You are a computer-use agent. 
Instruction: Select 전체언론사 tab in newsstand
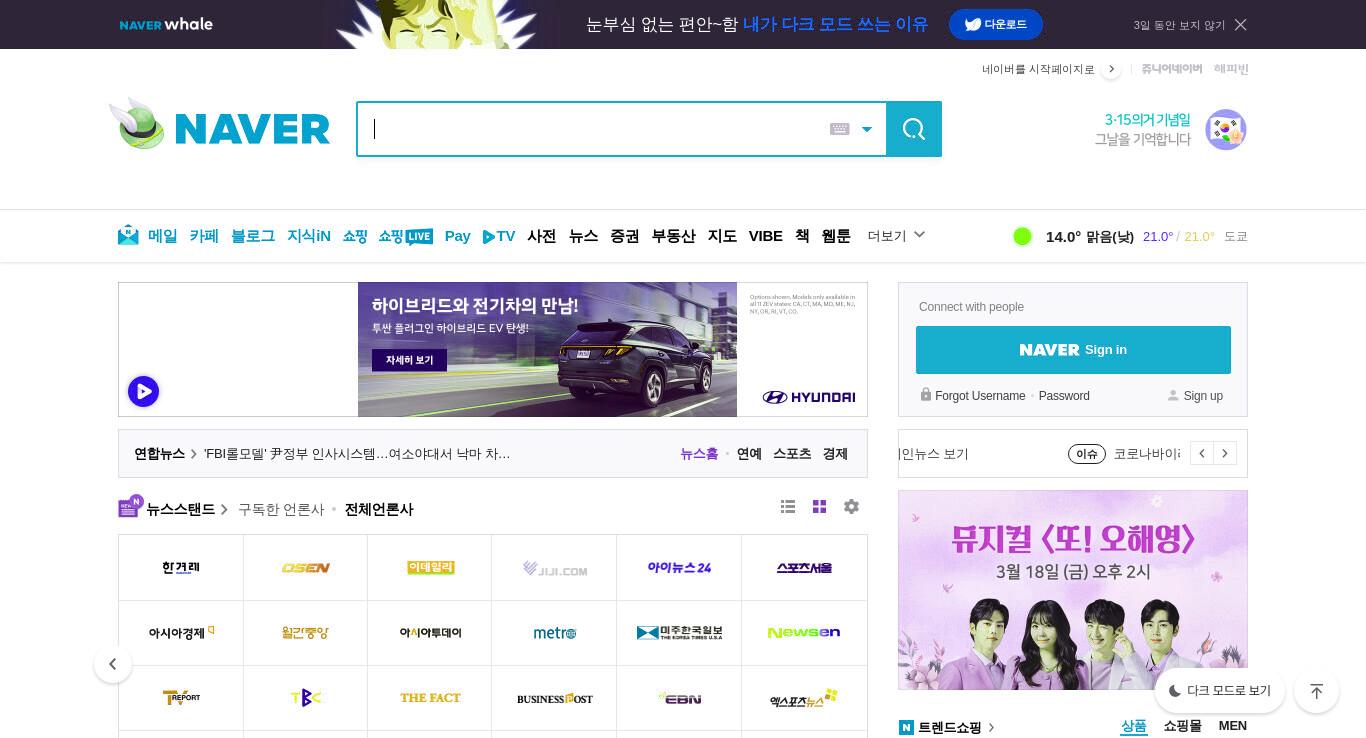coord(379,510)
